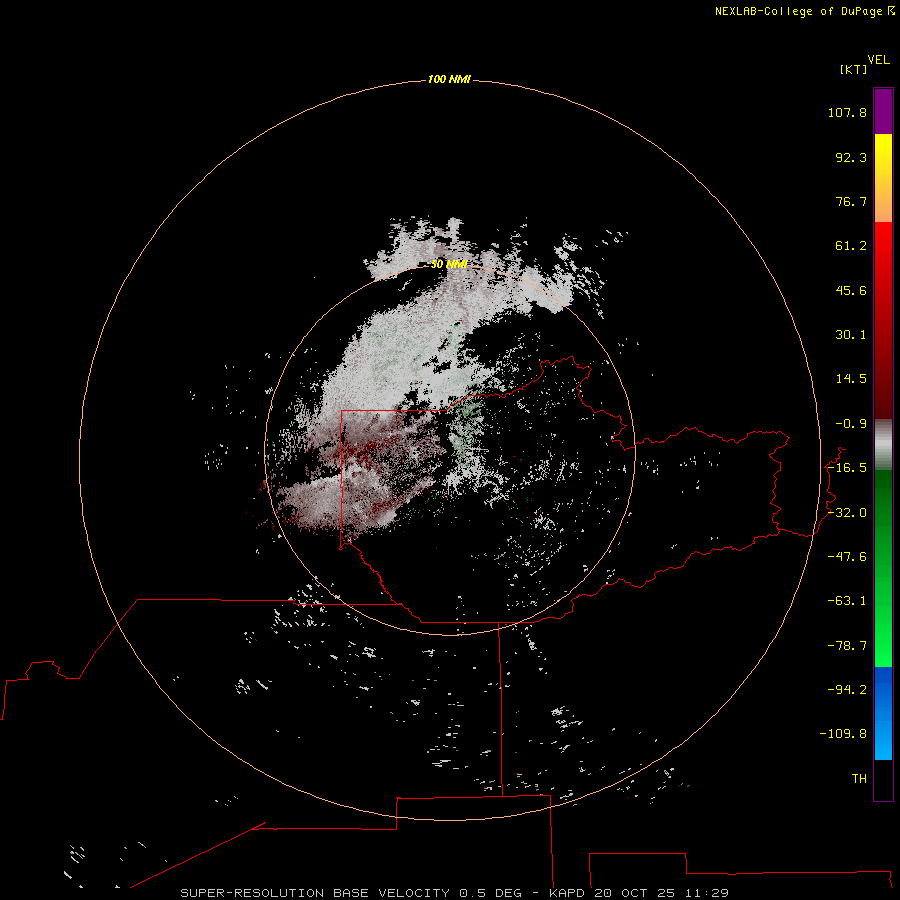
Task: Click the 50 NMI range ring label
Action: tap(449, 264)
